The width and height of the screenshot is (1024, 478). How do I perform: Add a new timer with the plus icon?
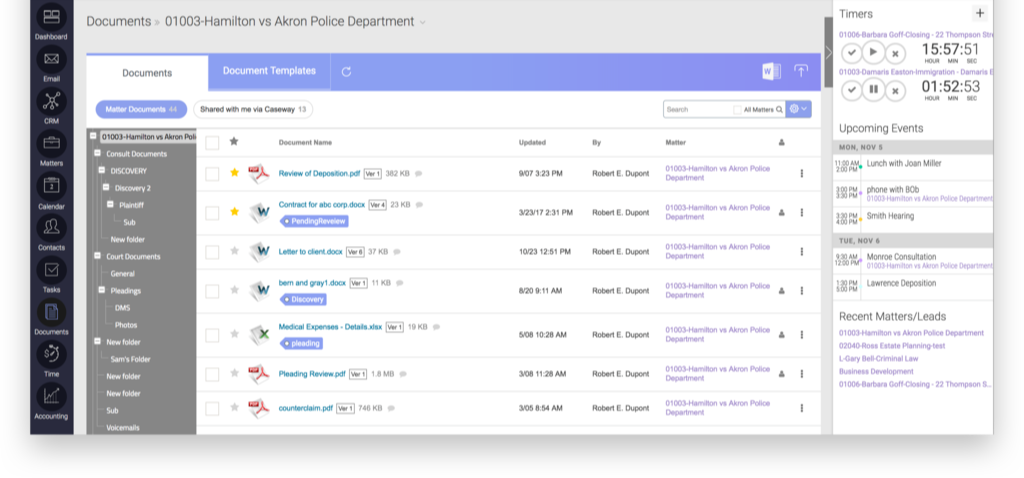click(979, 13)
